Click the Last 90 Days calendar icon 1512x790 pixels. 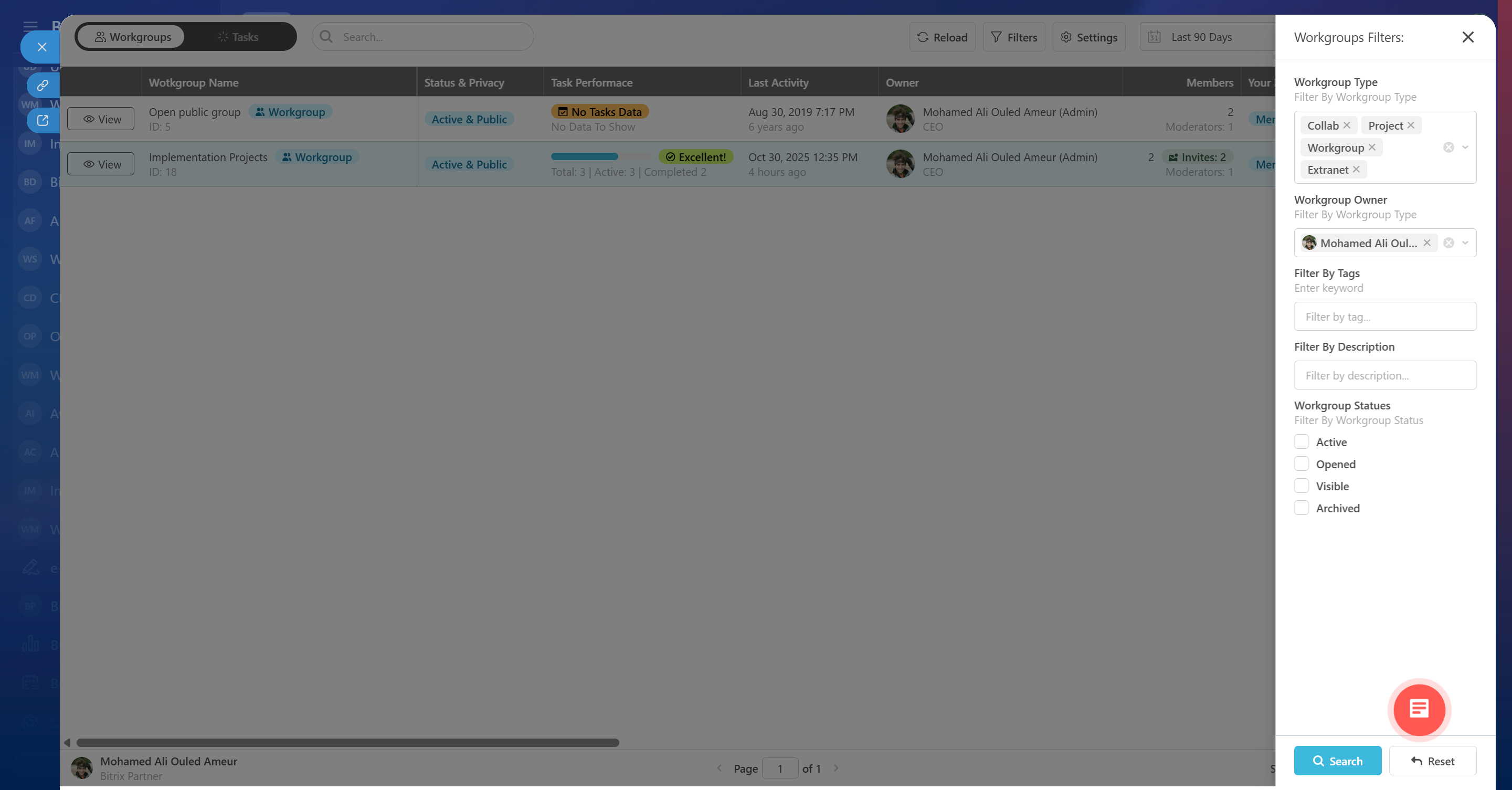tap(1154, 37)
